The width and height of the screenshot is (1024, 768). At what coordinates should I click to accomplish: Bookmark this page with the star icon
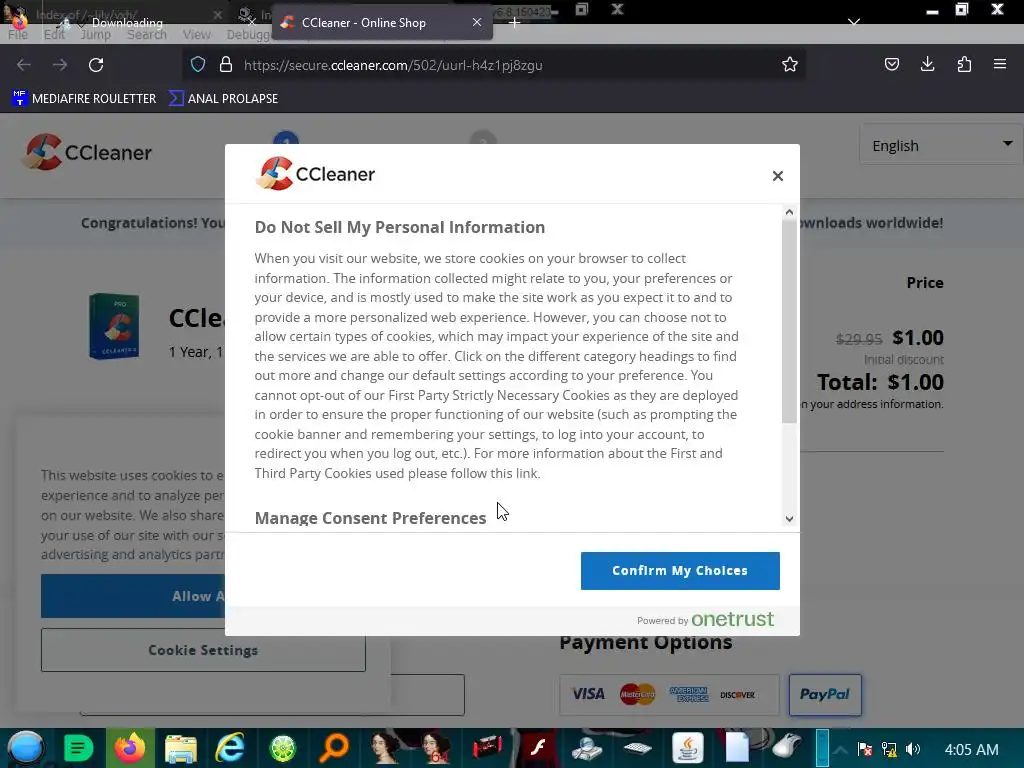[790, 65]
